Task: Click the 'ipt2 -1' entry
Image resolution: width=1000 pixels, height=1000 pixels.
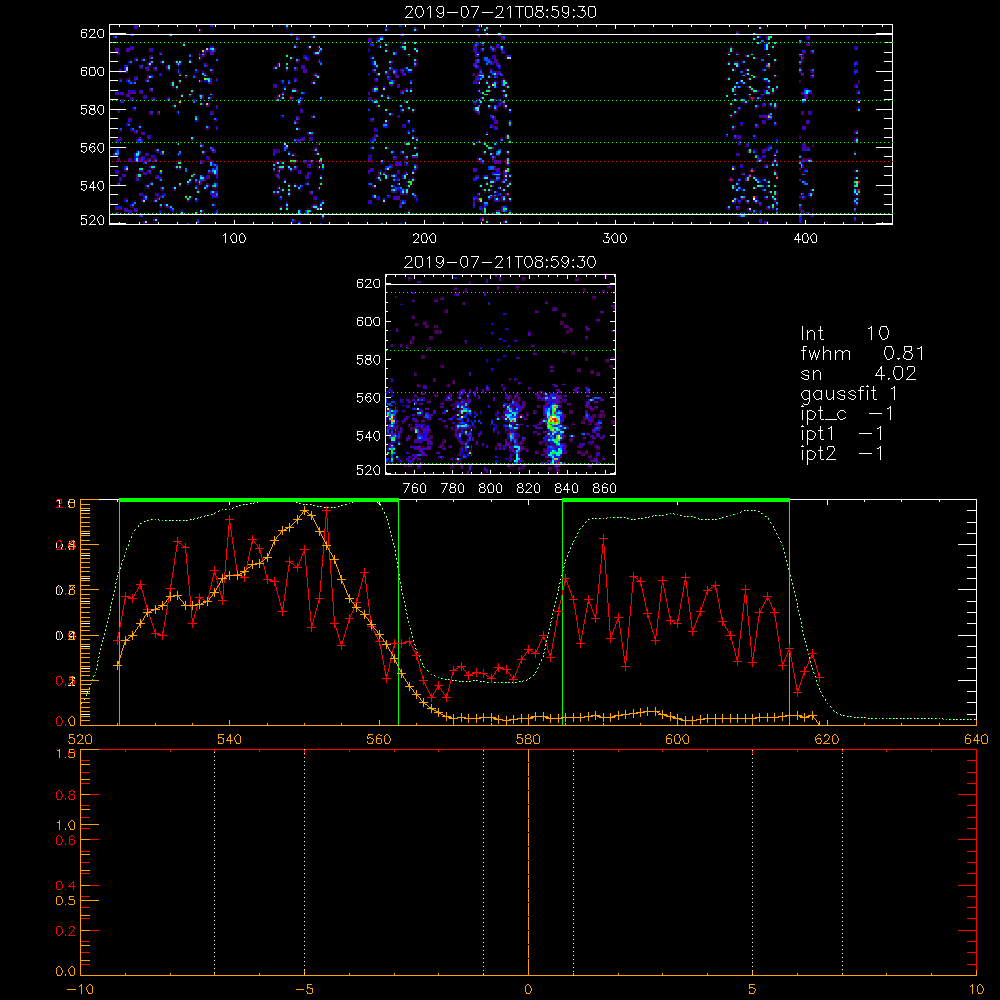Action: (842, 453)
